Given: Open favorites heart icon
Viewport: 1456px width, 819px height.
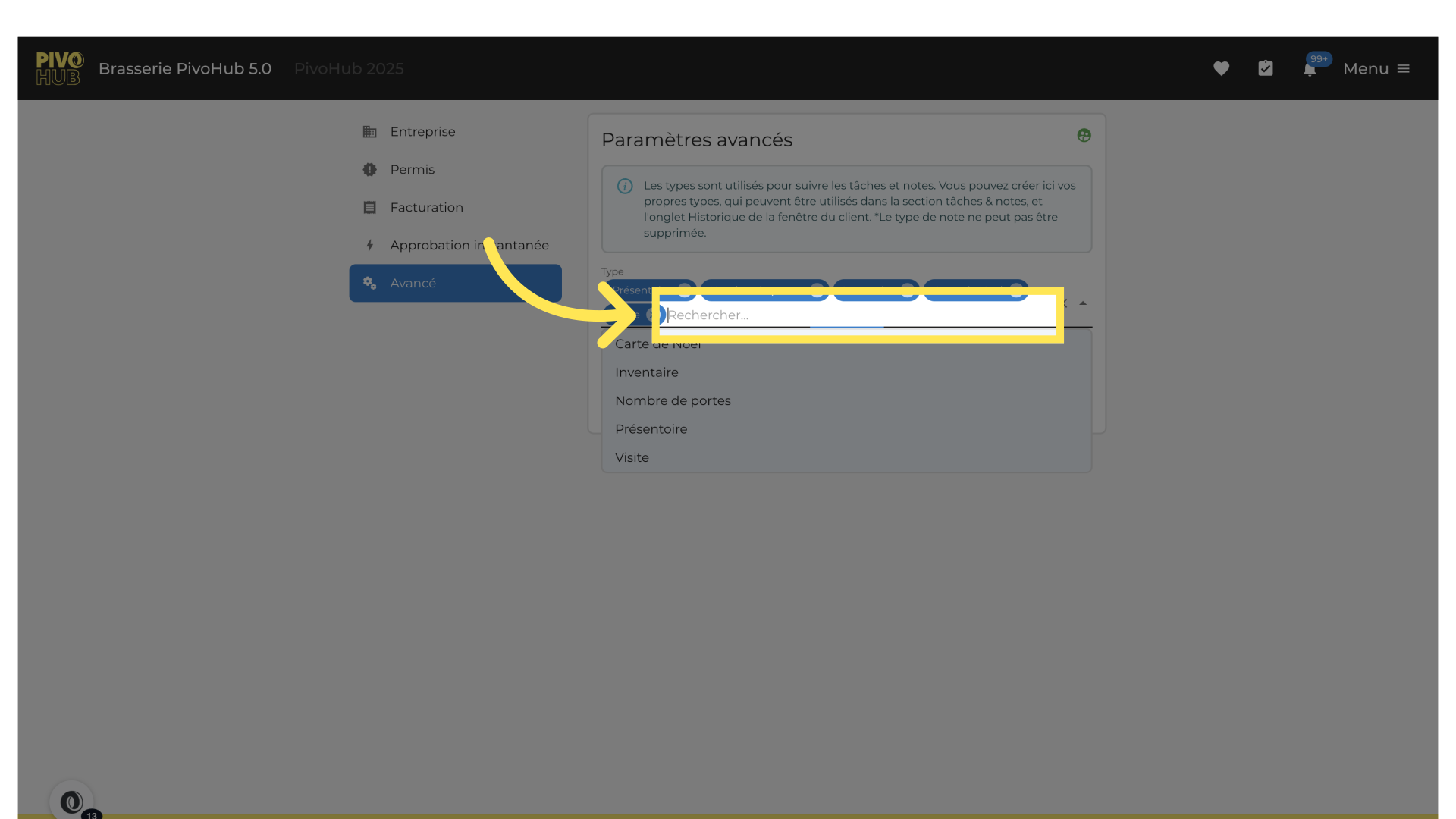Looking at the screenshot, I should 1221,68.
